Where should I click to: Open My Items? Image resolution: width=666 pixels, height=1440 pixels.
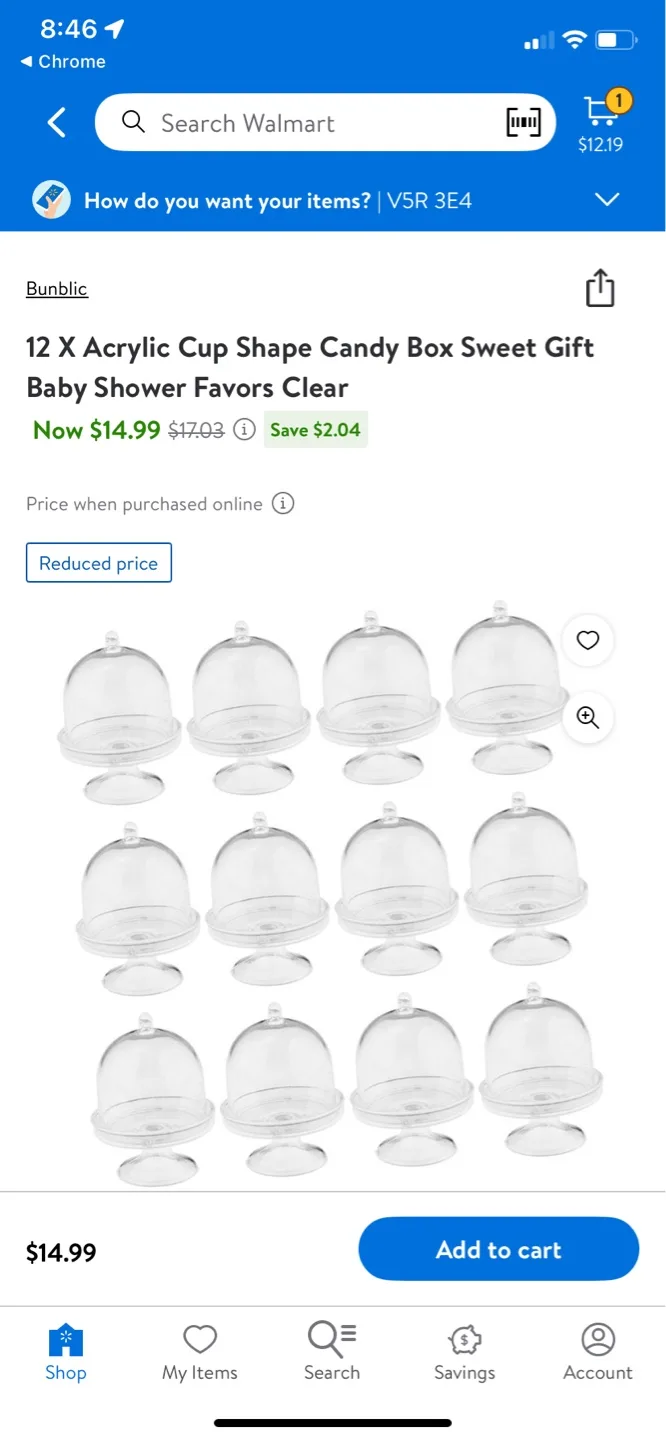tap(199, 1352)
